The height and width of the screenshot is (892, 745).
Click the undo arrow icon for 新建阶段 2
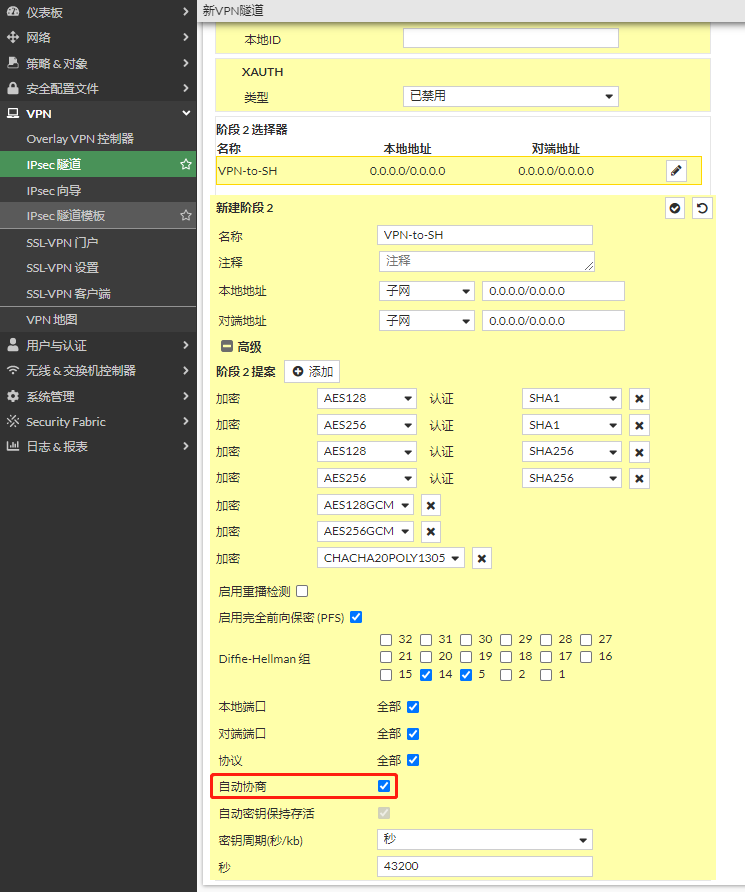pyautogui.click(x=702, y=208)
